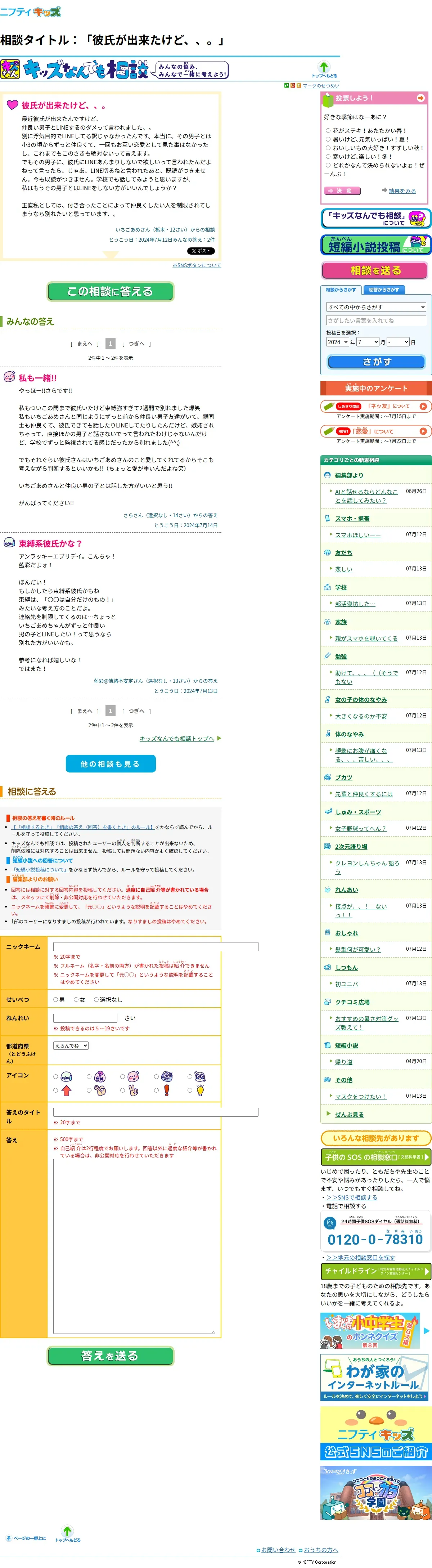Click the おしゃれ category icon
Image resolution: width=432 pixels, height=1568 pixels.
(328, 932)
